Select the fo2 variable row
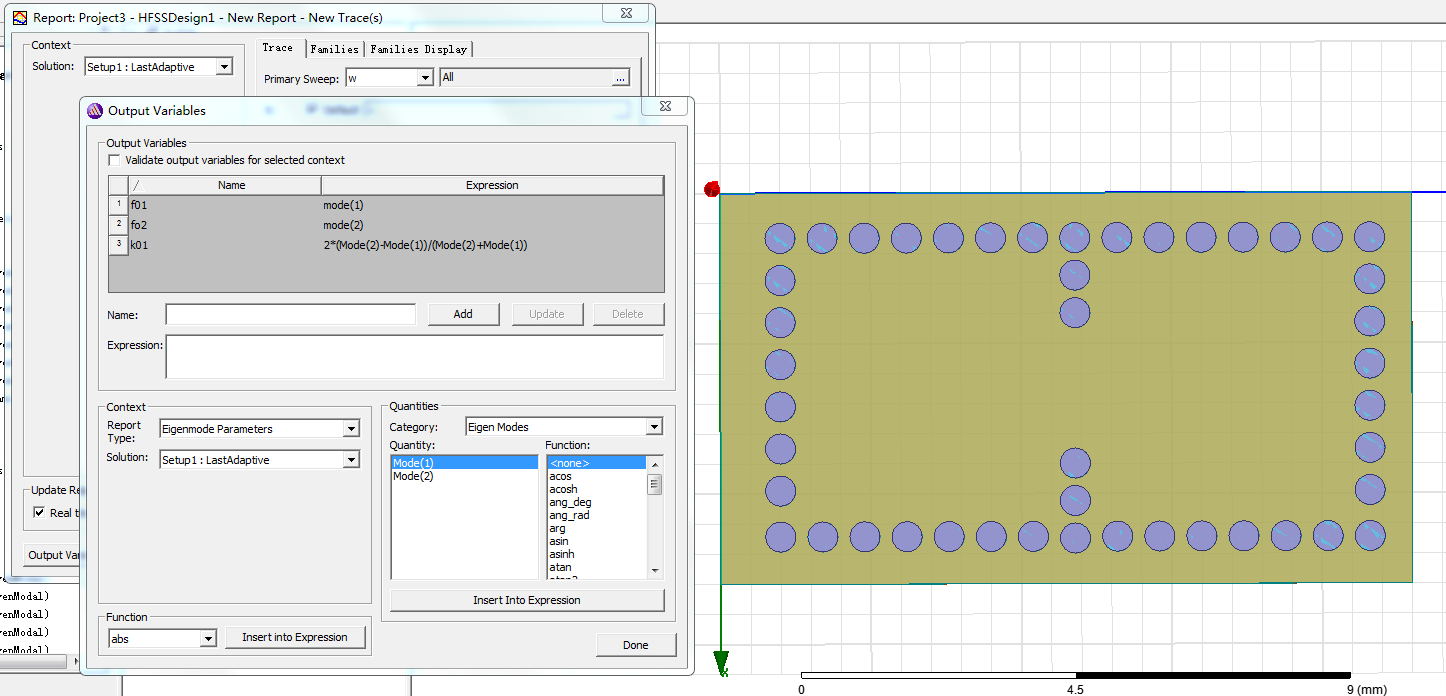 (x=386, y=225)
